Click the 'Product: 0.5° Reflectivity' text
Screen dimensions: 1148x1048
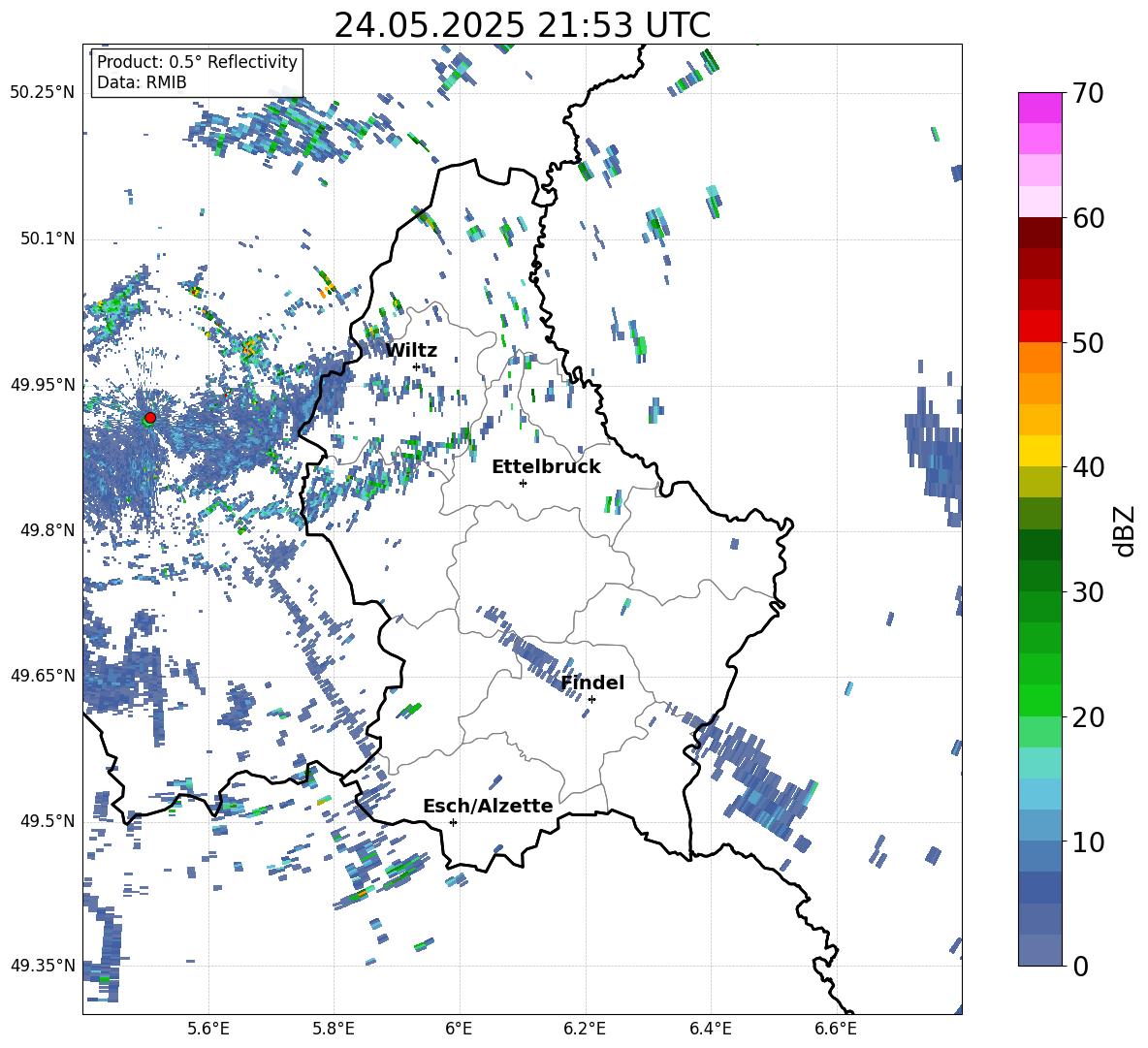(197, 61)
